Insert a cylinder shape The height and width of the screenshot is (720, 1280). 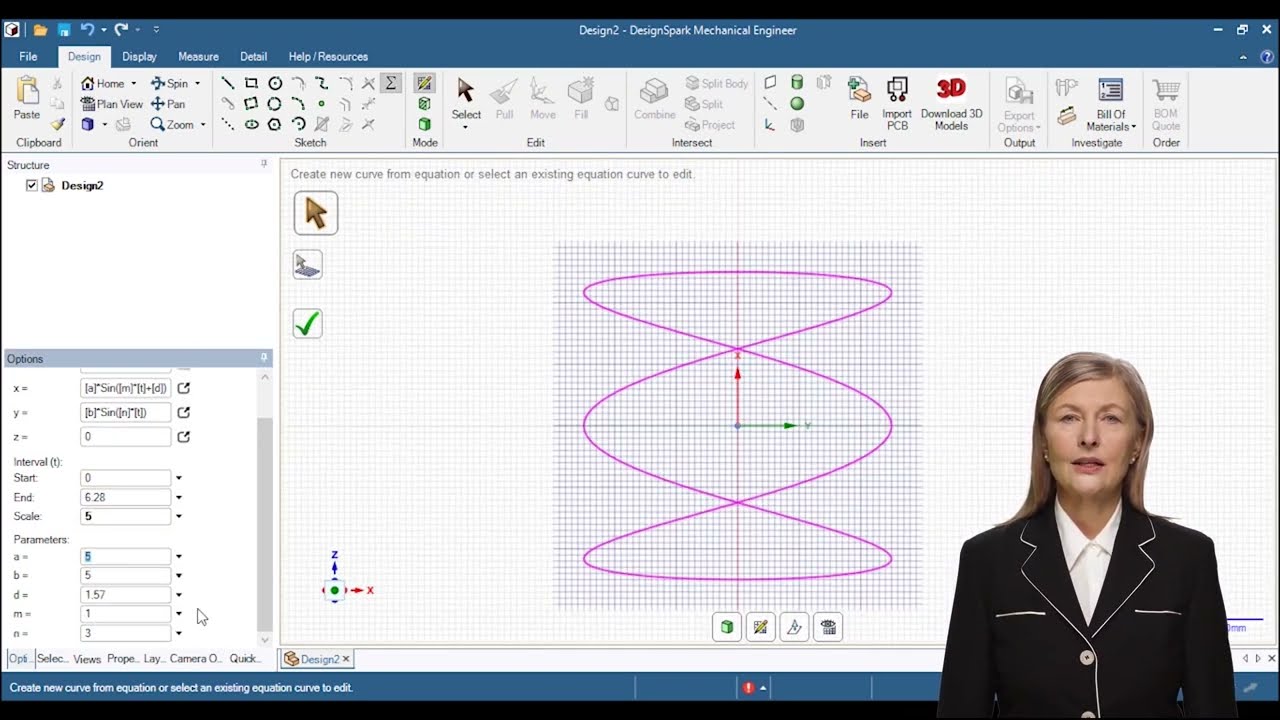point(797,83)
